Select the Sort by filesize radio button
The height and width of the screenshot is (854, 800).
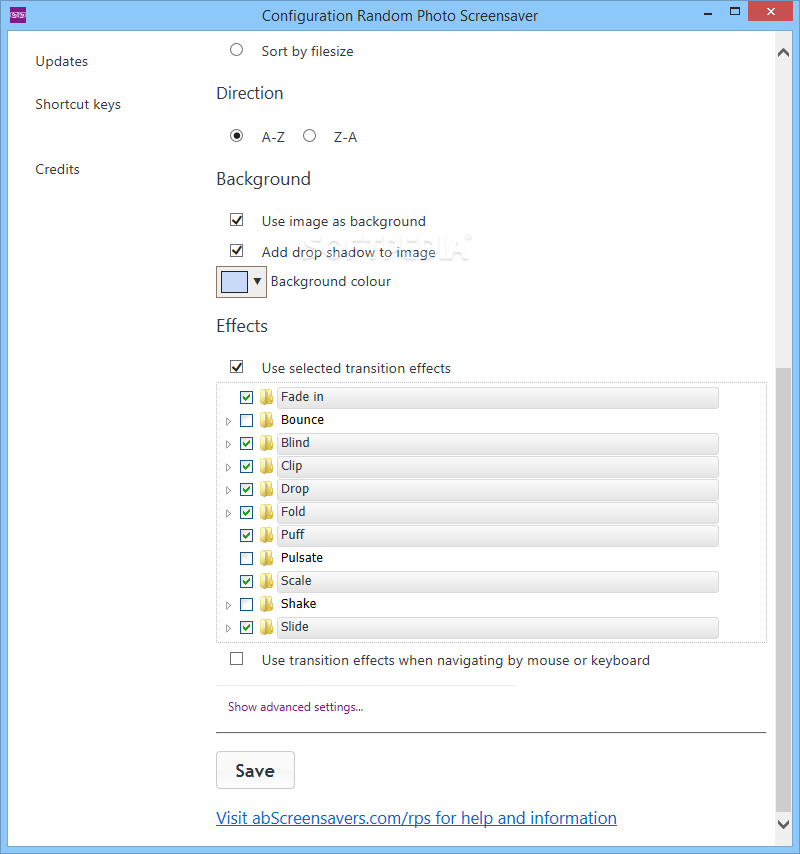click(x=236, y=50)
